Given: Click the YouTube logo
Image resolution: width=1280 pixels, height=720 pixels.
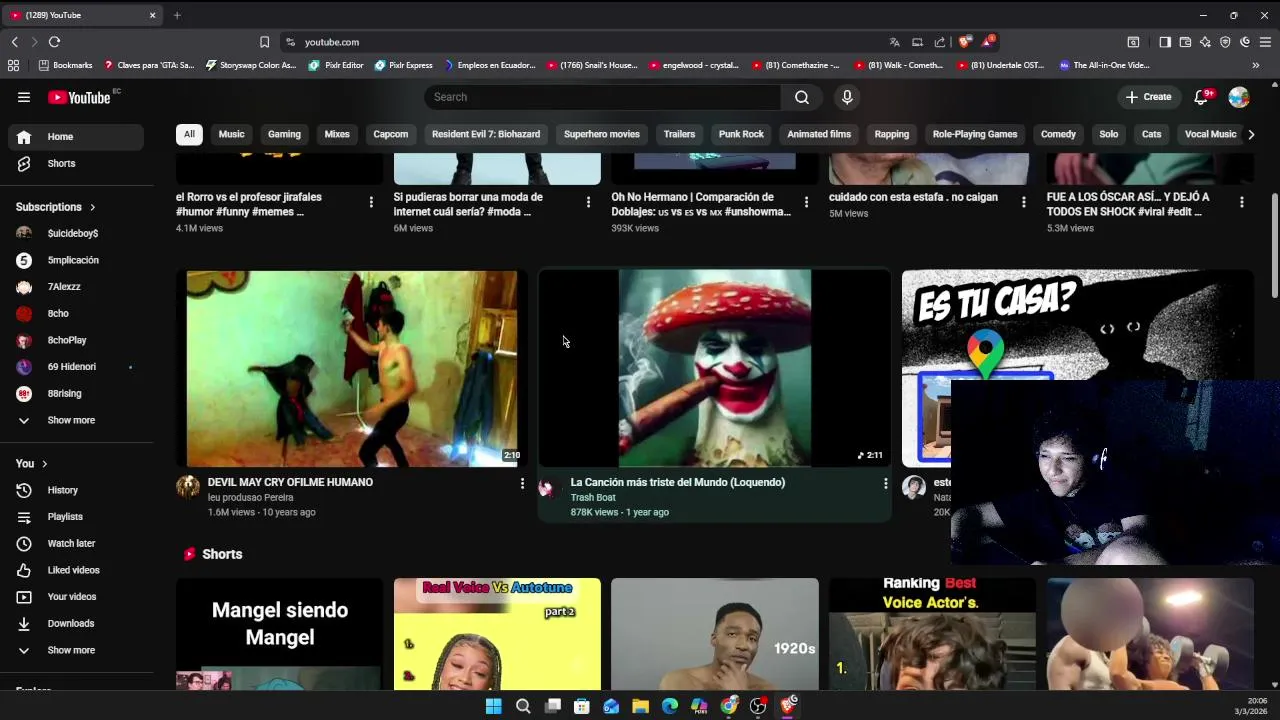Looking at the screenshot, I should [79, 97].
